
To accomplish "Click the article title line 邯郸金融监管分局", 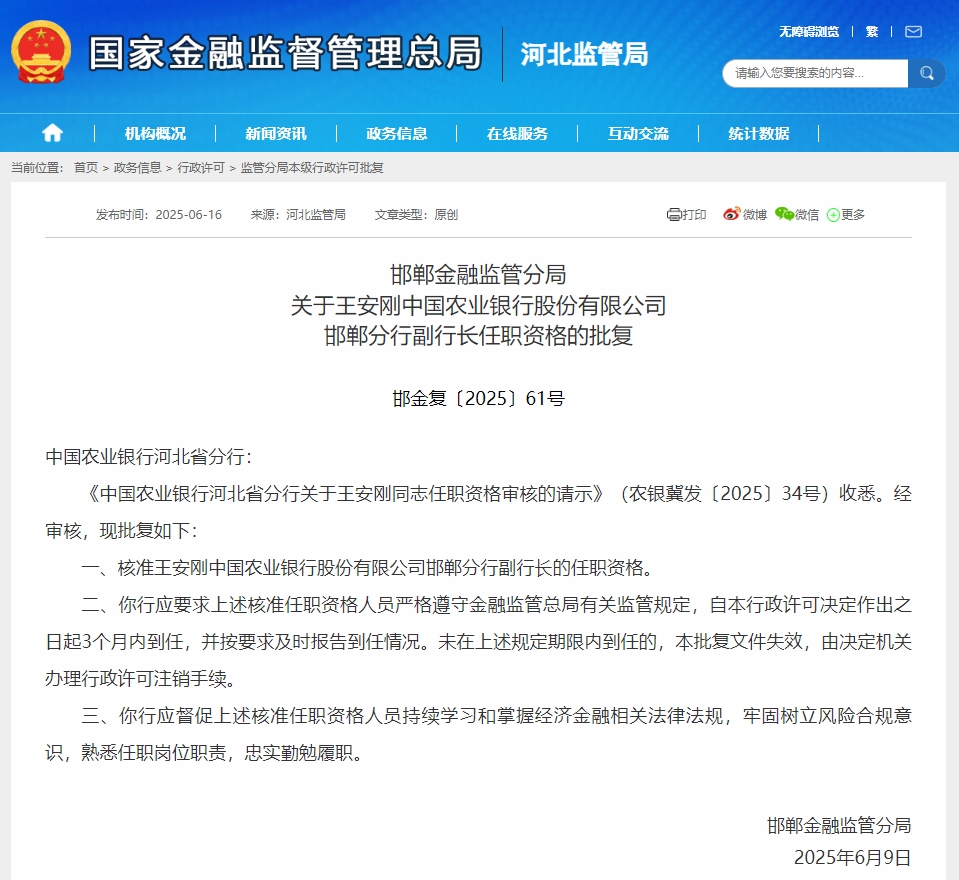I will 478,275.
